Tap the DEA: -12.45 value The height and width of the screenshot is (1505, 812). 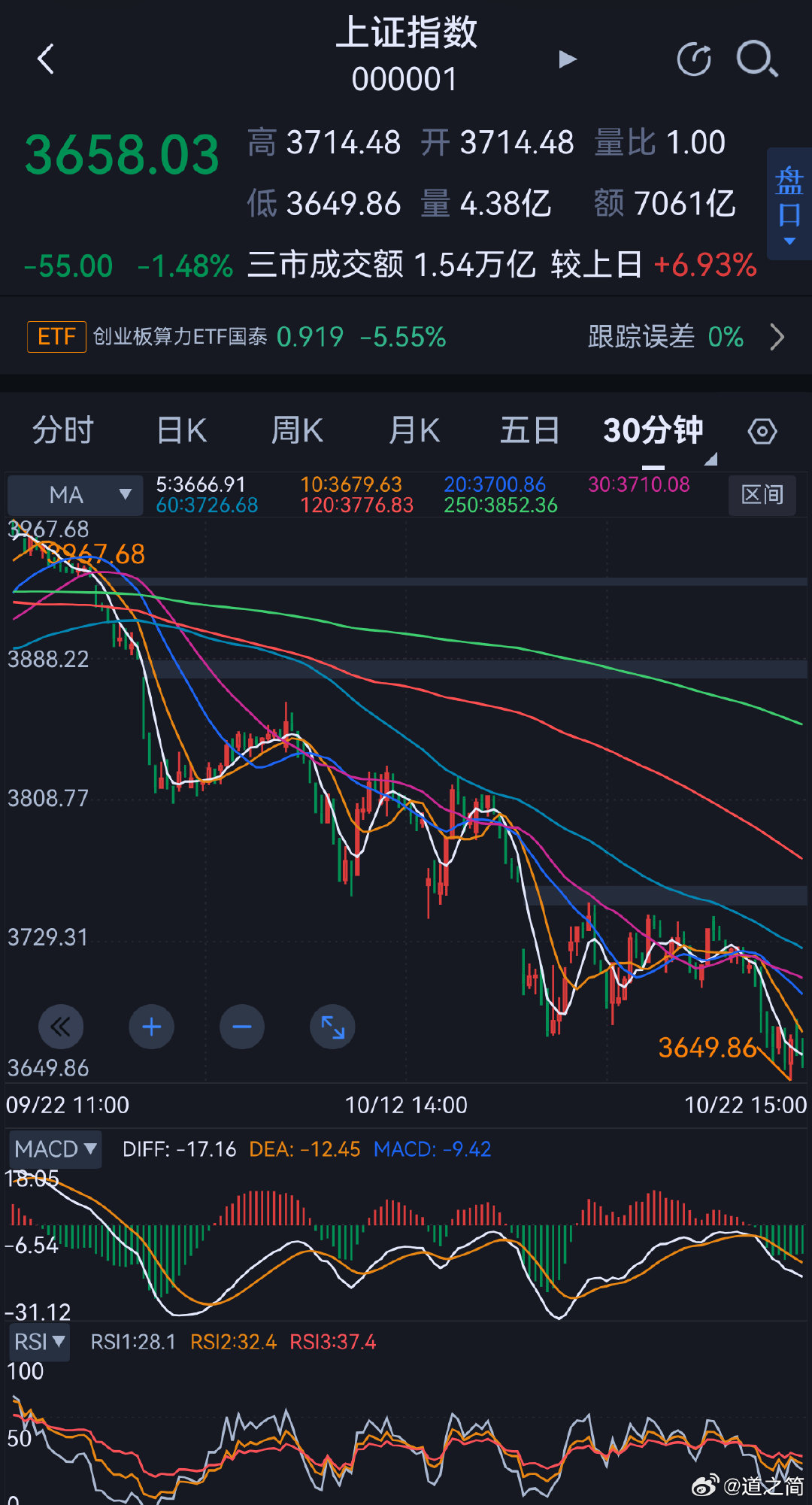(304, 1149)
